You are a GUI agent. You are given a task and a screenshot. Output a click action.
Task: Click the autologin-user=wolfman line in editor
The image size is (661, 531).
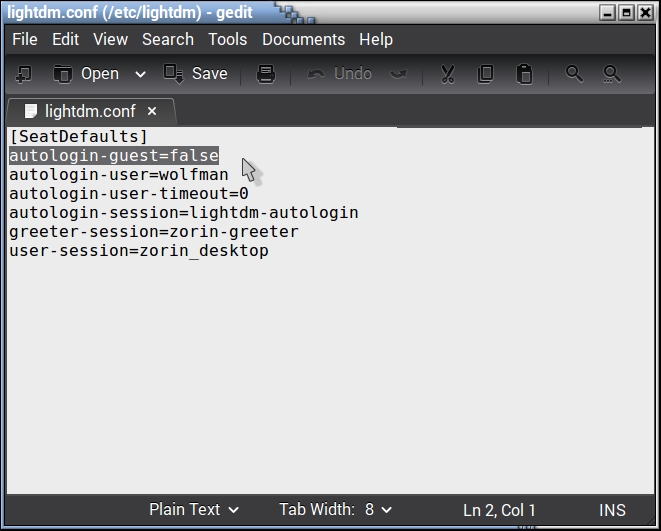pos(119,175)
